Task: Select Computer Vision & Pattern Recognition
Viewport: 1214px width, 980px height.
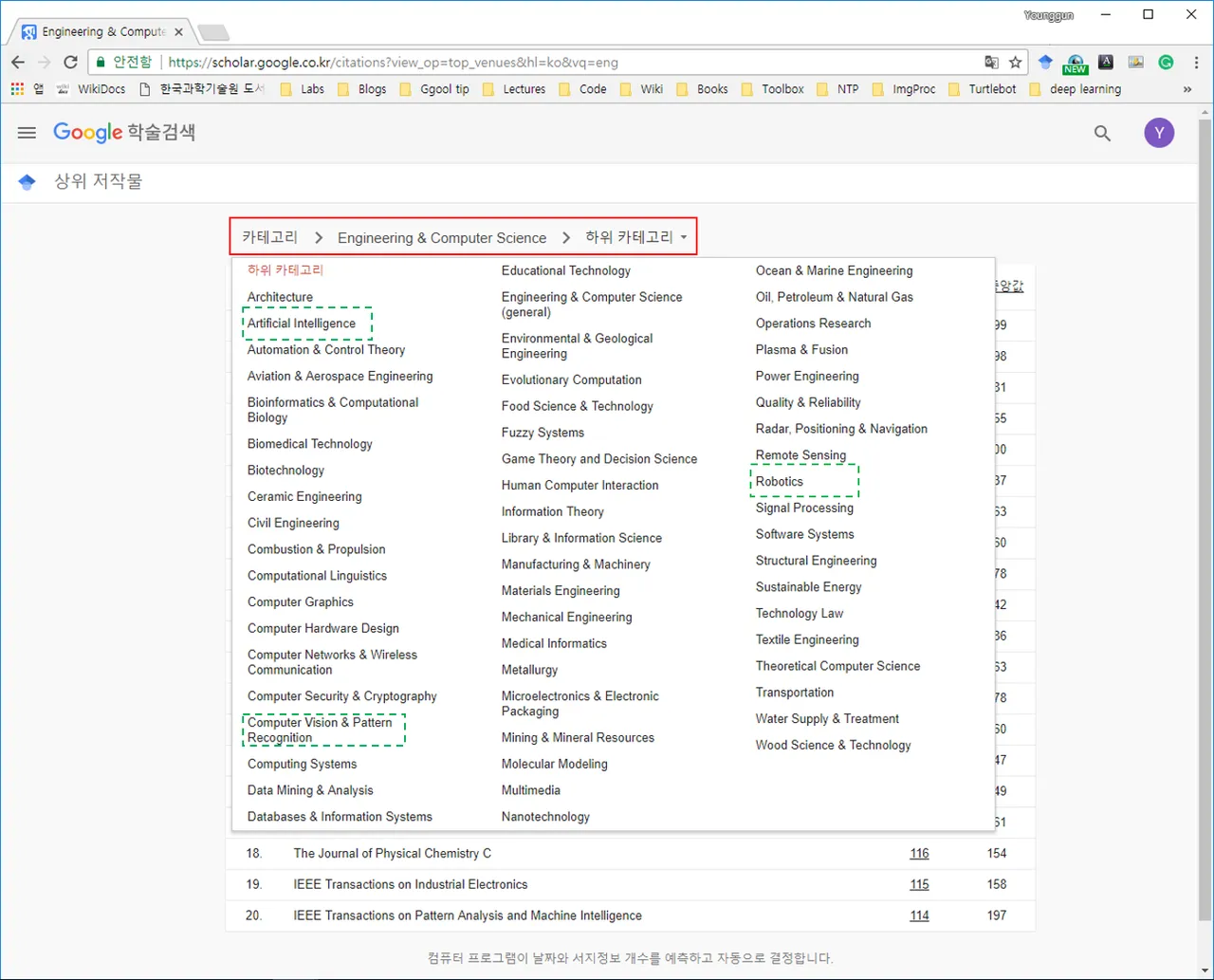Action: (320, 730)
